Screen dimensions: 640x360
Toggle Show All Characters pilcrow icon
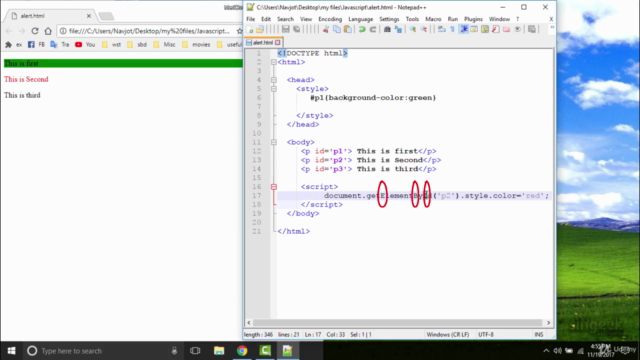(452, 29)
